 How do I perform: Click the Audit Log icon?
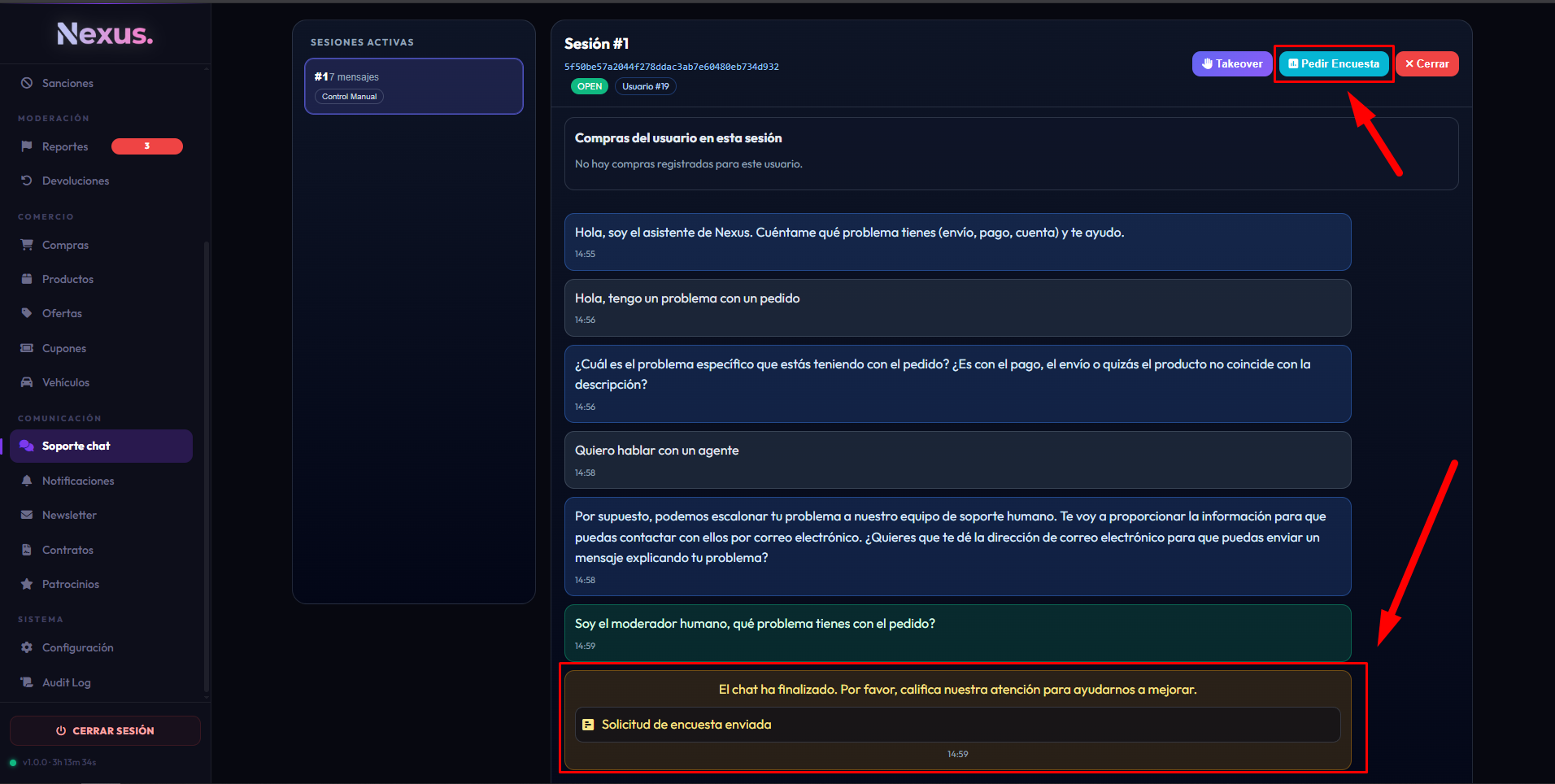(27, 682)
